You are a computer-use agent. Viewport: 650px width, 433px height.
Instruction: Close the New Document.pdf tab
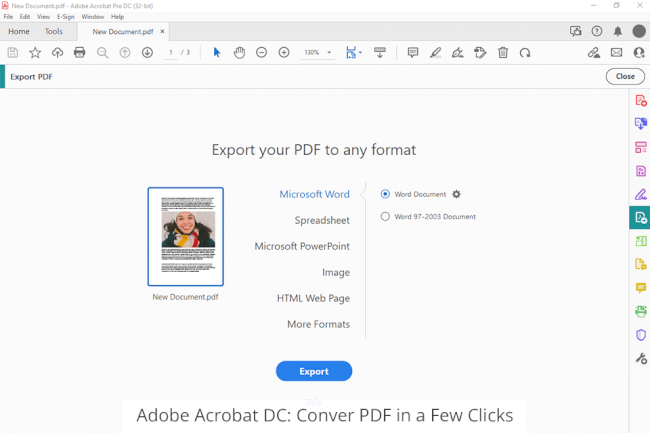point(162,31)
